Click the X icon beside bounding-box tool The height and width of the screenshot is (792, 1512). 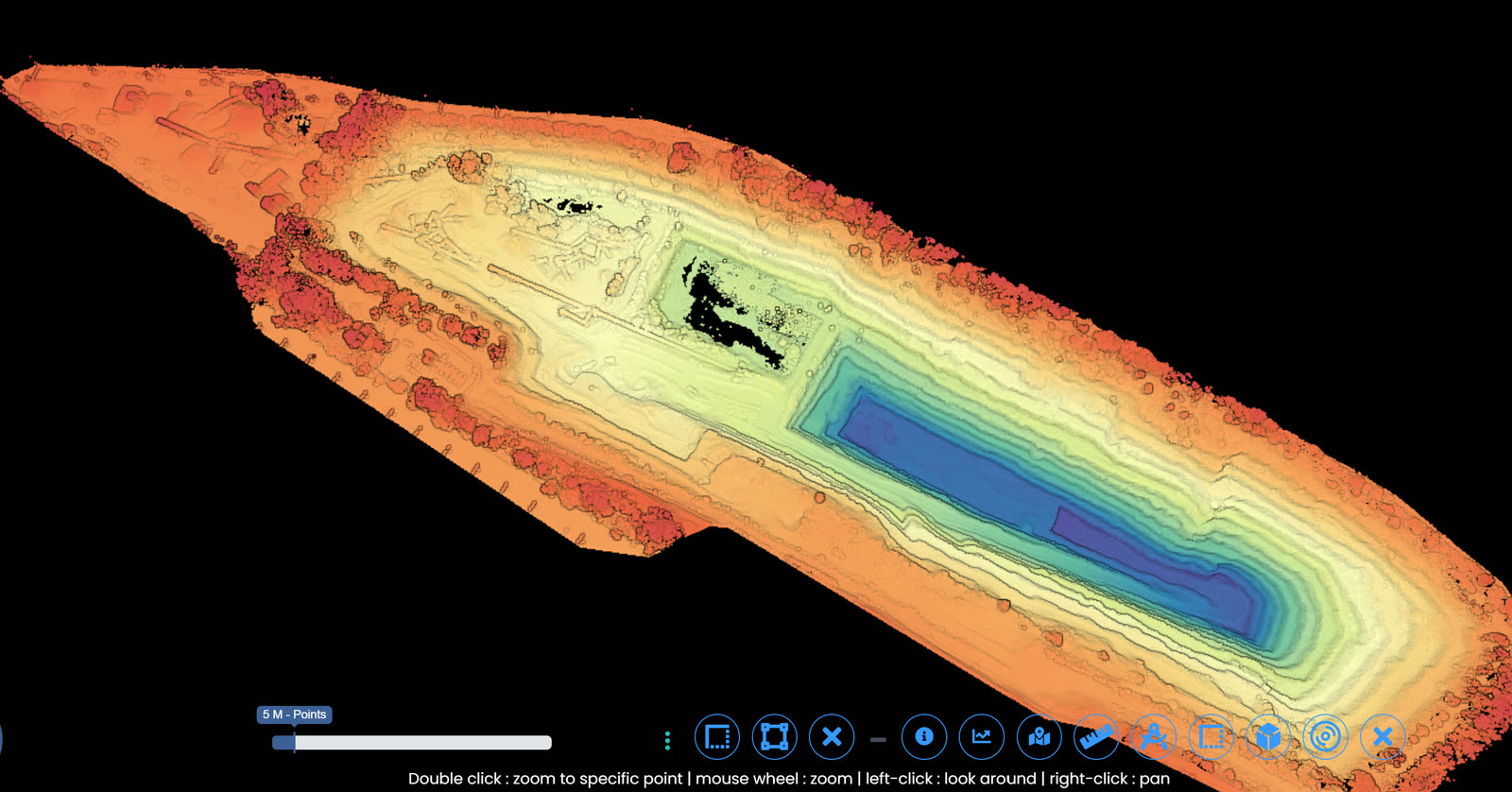click(x=832, y=737)
